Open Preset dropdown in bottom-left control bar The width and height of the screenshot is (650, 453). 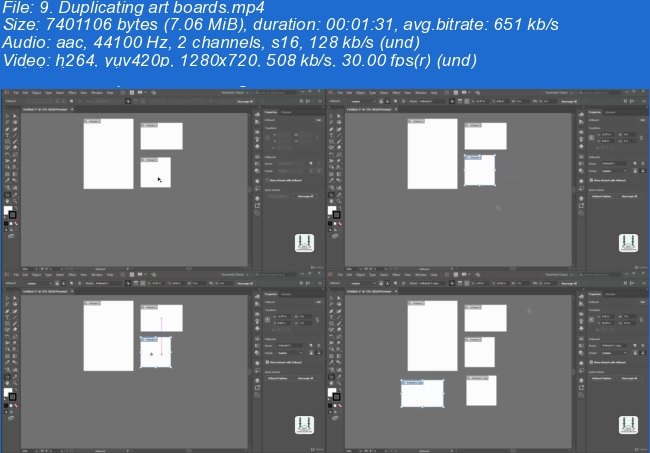click(x=39, y=283)
